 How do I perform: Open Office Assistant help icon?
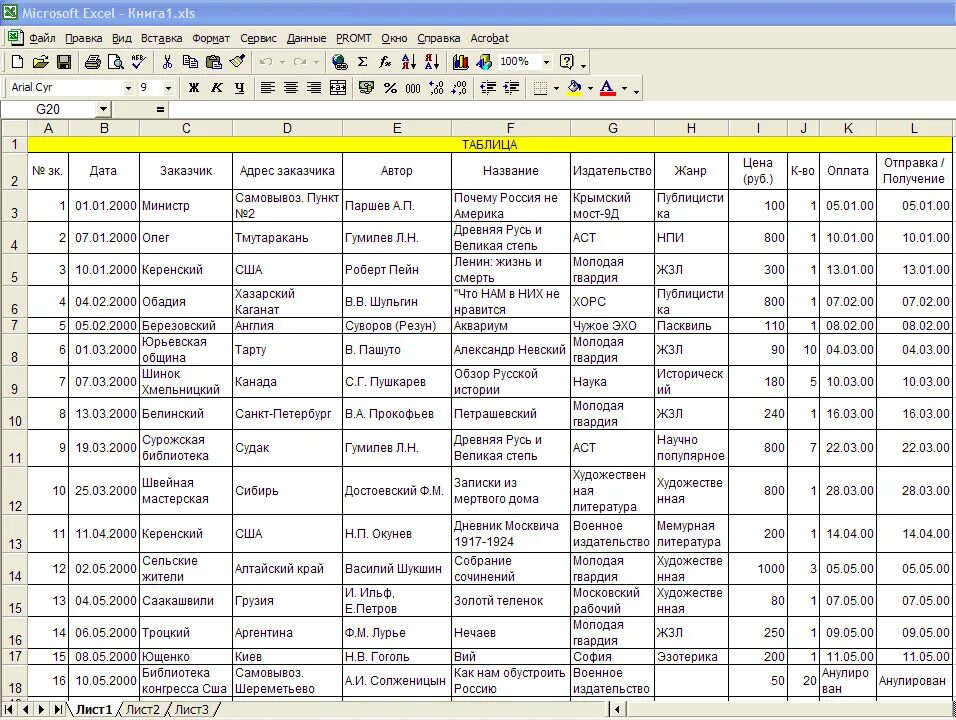[x=566, y=62]
